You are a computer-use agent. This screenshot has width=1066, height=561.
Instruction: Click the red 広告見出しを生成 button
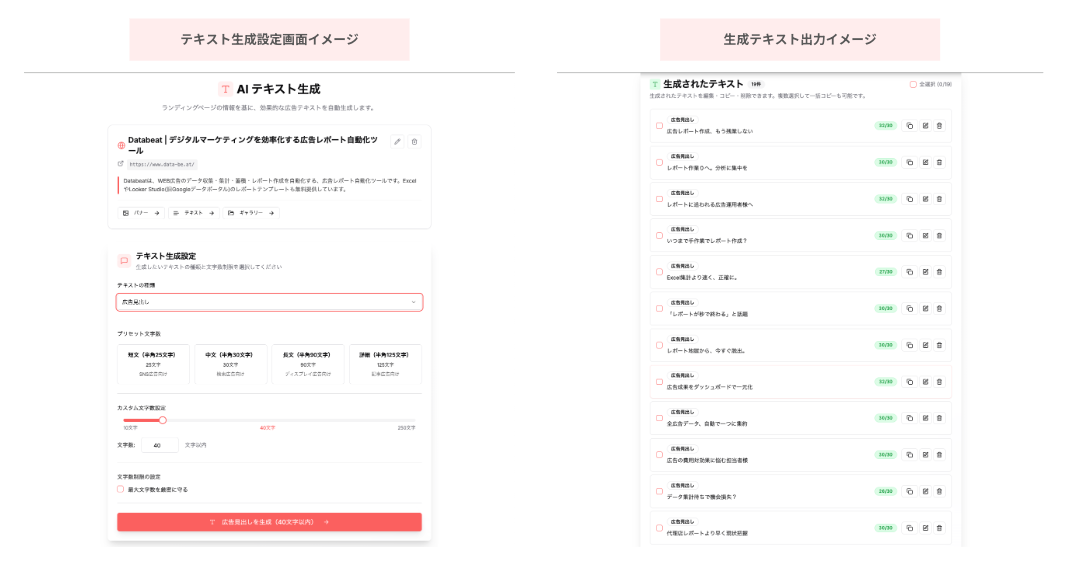click(x=269, y=522)
